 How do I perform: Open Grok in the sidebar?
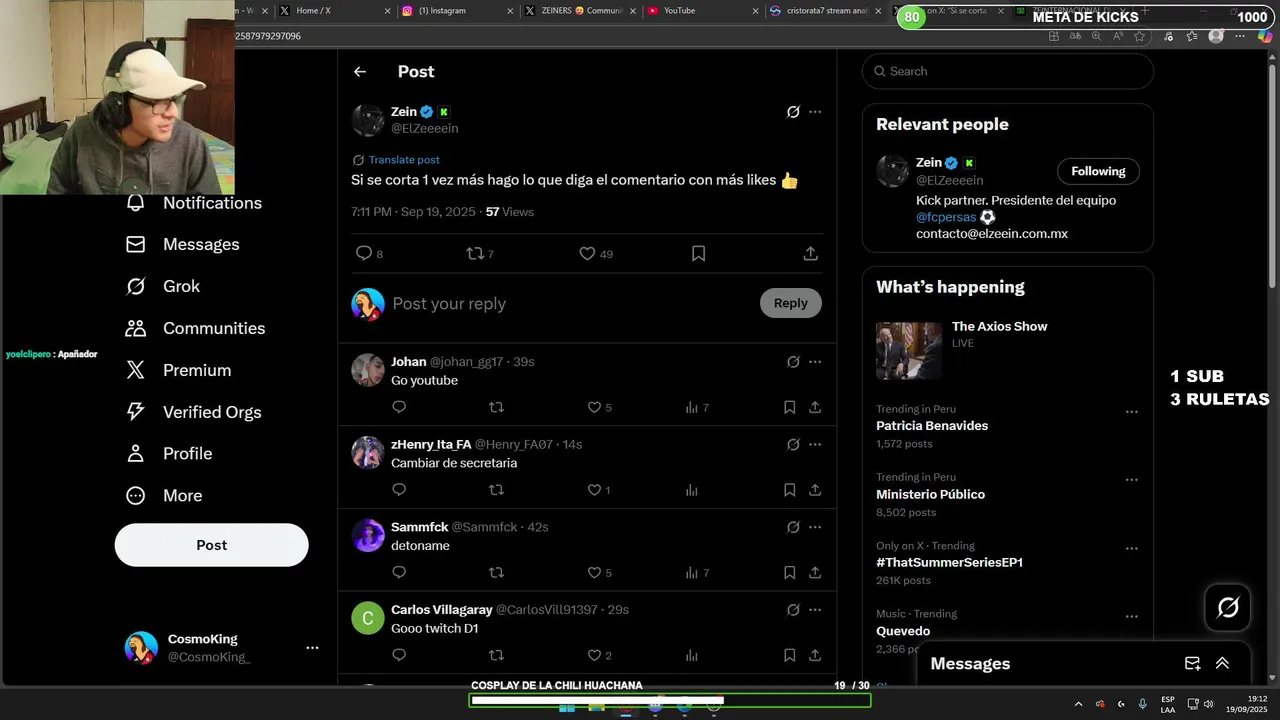pyautogui.click(x=163, y=287)
